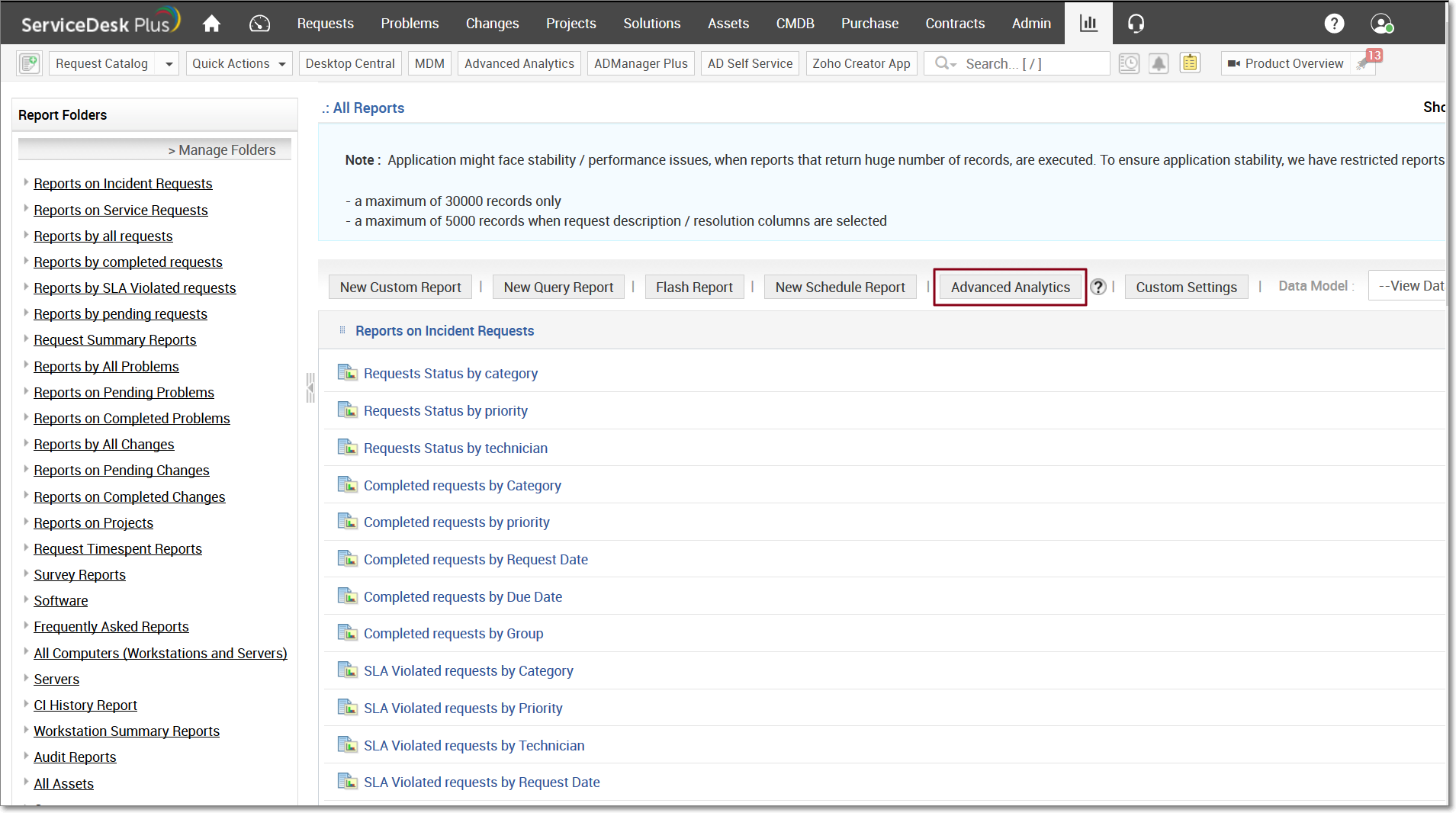Expand Survey Reports folder arrow
Image resolution: width=1456 pixels, height=813 pixels.
(x=26, y=574)
